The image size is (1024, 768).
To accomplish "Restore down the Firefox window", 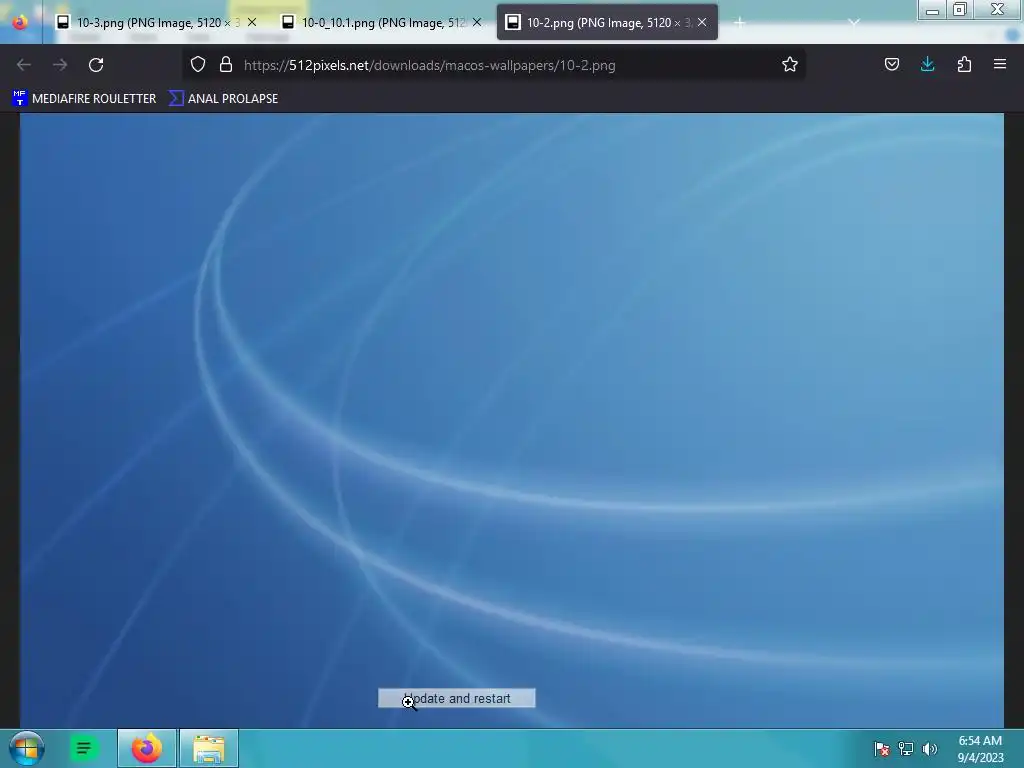I will (960, 10).
